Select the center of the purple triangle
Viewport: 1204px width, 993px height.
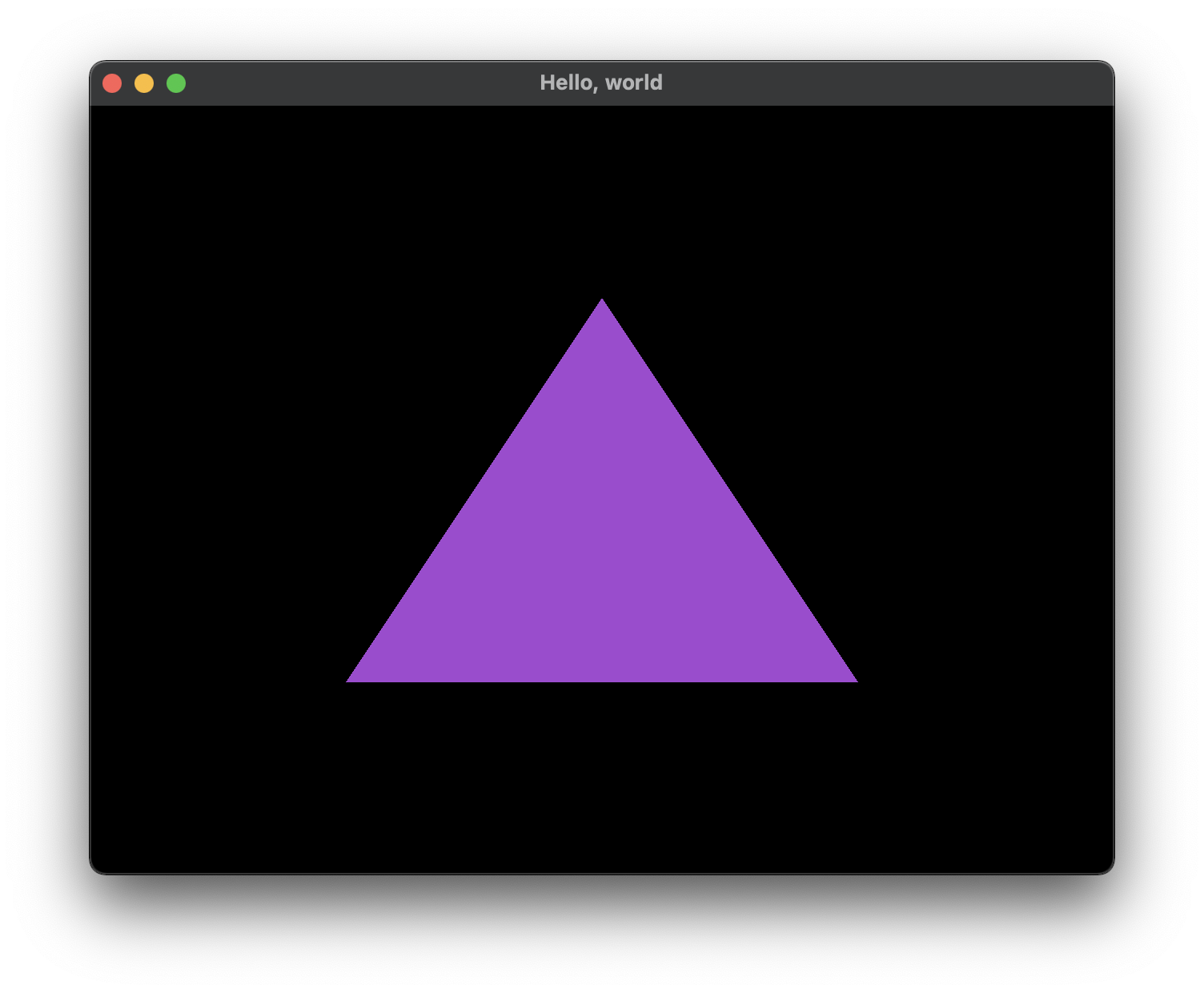click(601, 553)
